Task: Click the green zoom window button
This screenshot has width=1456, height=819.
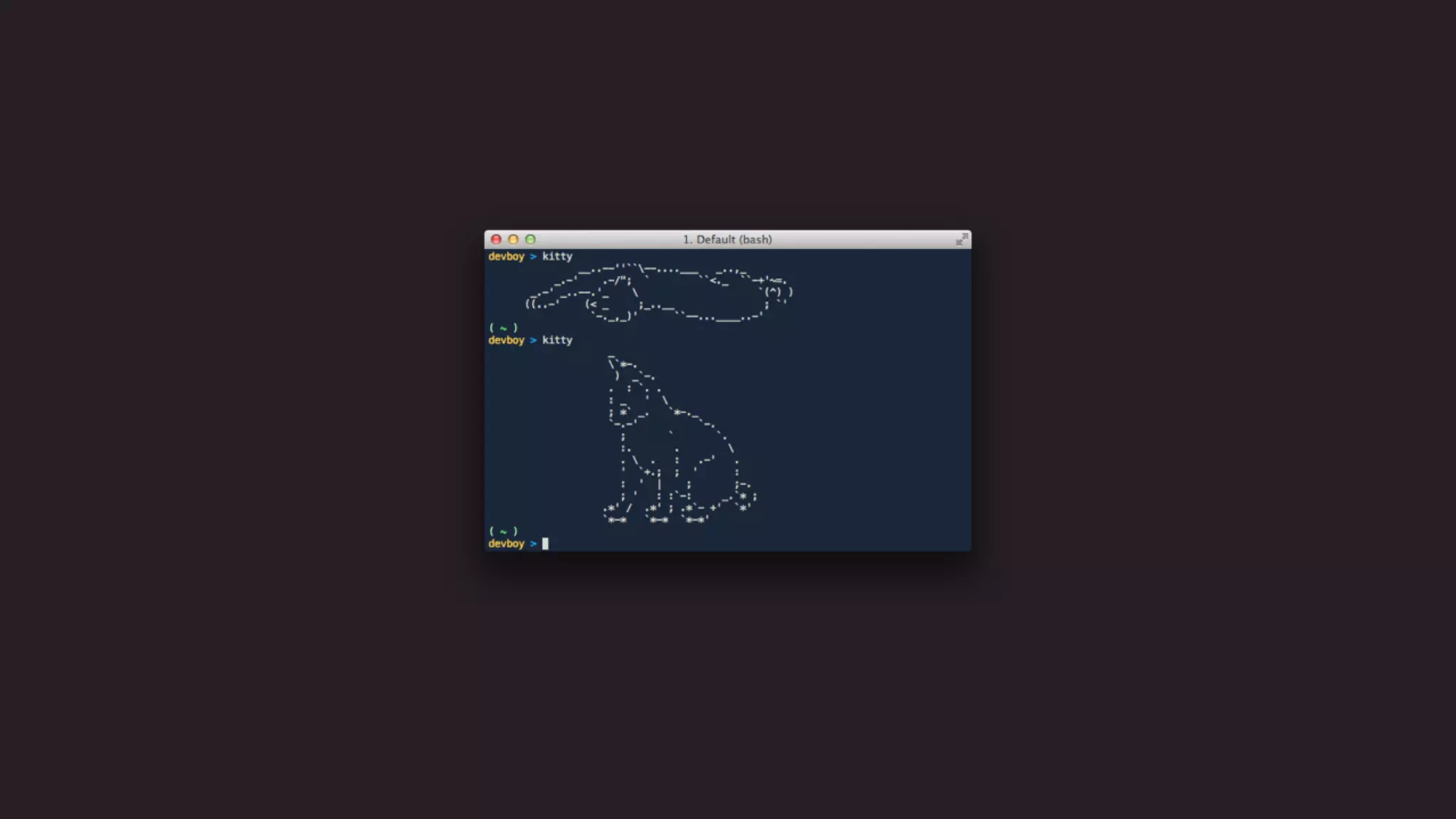Action: (x=530, y=240)
